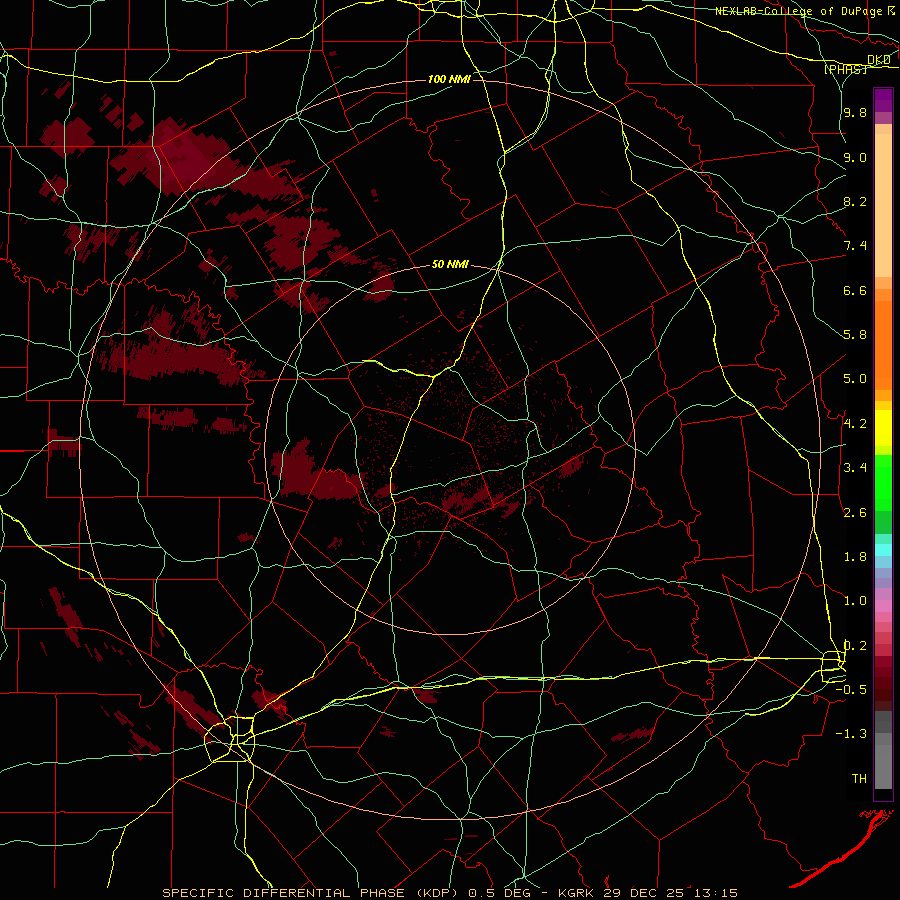This screenshot has width=900, height=900.
Task: Click the -1.3 value on the color scale
Action: (x=851, y=734)
